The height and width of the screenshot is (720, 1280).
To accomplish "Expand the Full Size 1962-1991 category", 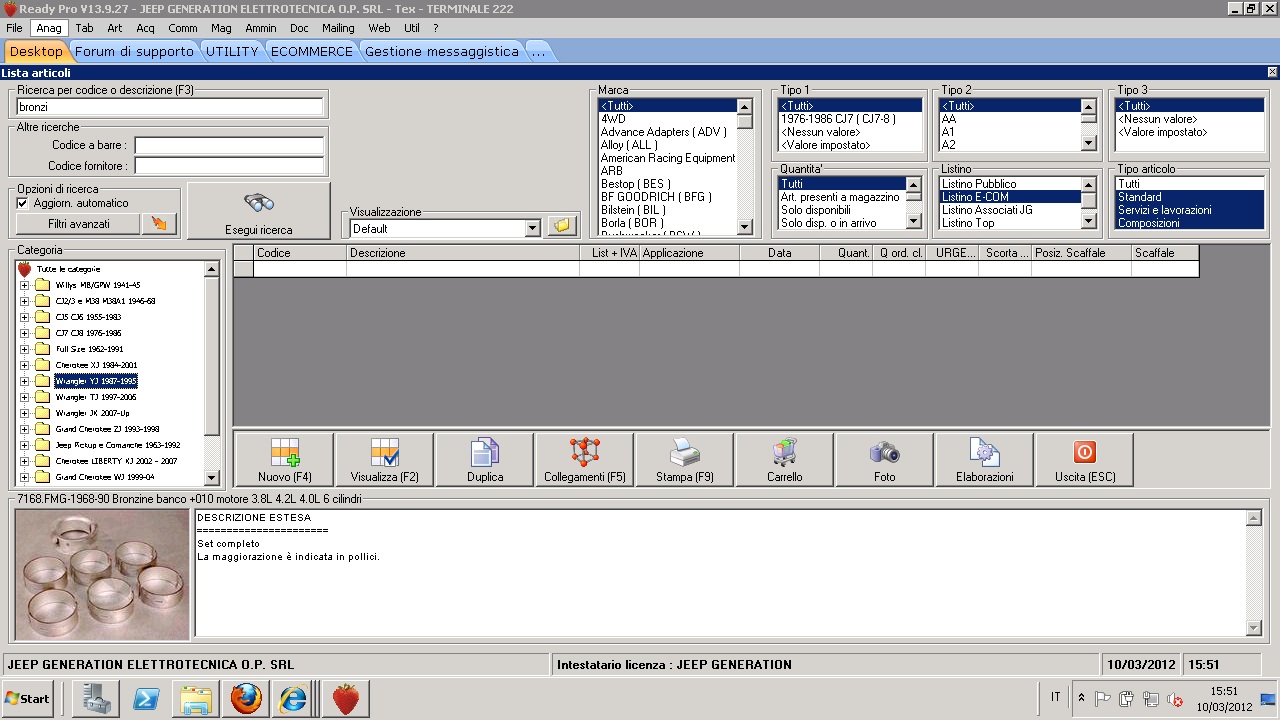I will 25,349.
